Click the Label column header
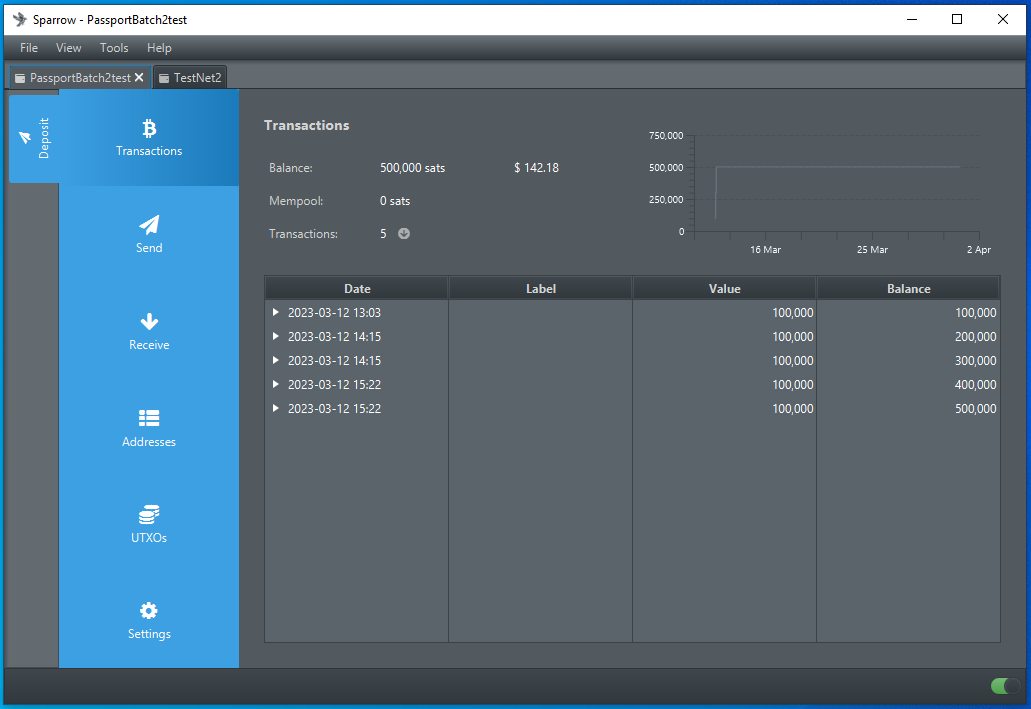This screenshot has width=1031, height=709. click(x=540, y=289)
